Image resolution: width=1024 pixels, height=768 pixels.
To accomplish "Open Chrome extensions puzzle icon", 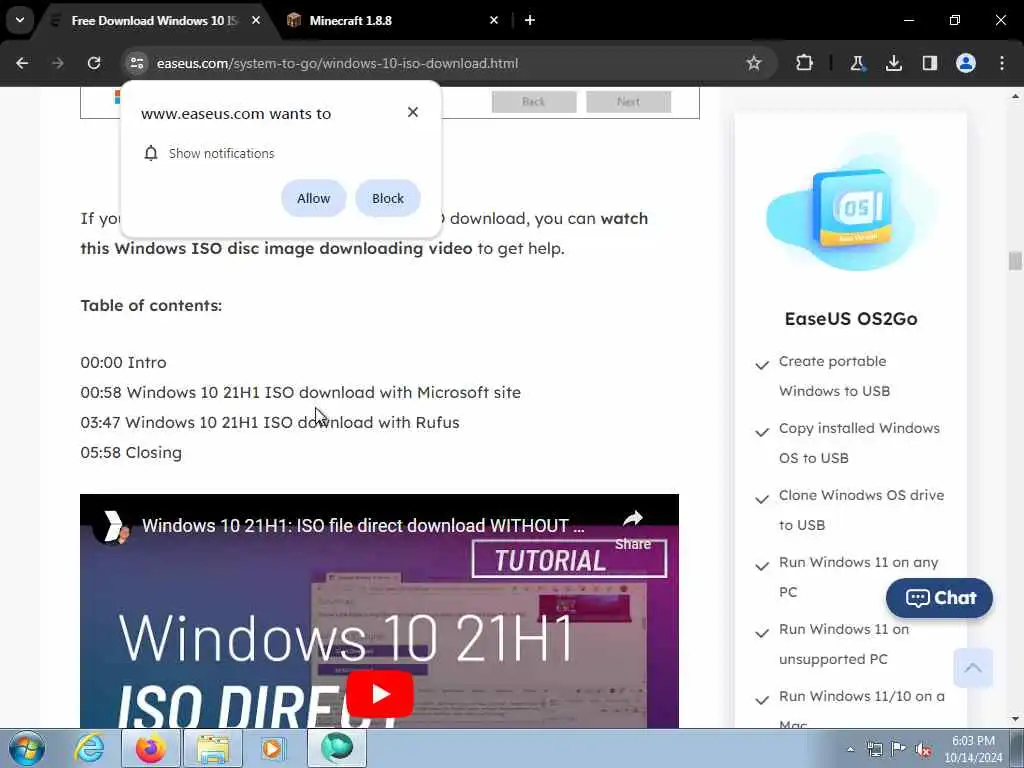I will coord(805,63).
